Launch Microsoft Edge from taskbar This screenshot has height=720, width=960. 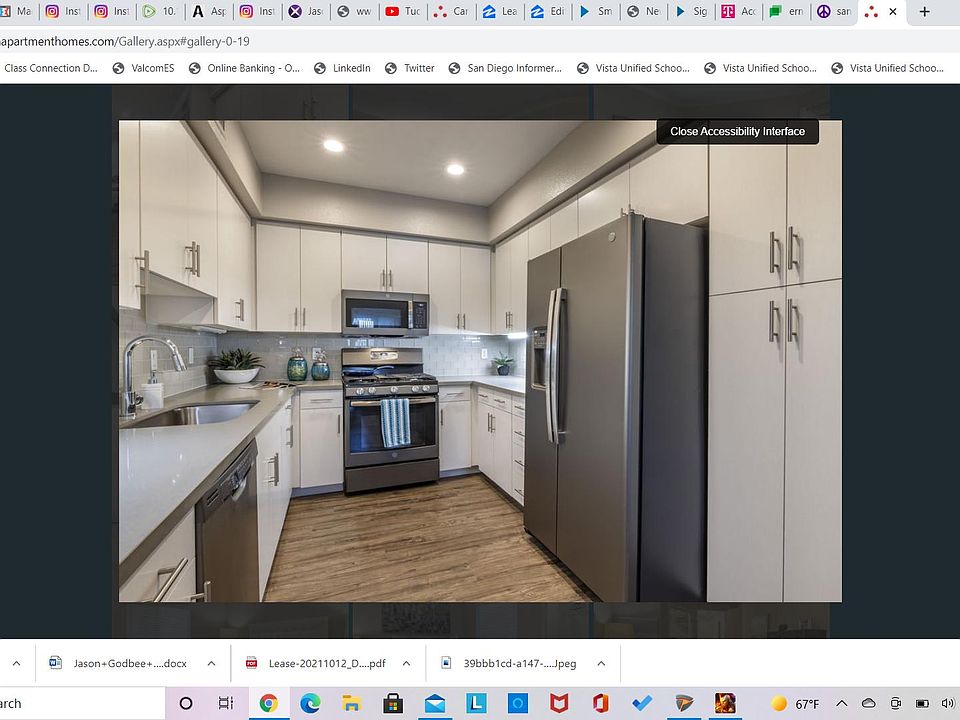[310, 703]
